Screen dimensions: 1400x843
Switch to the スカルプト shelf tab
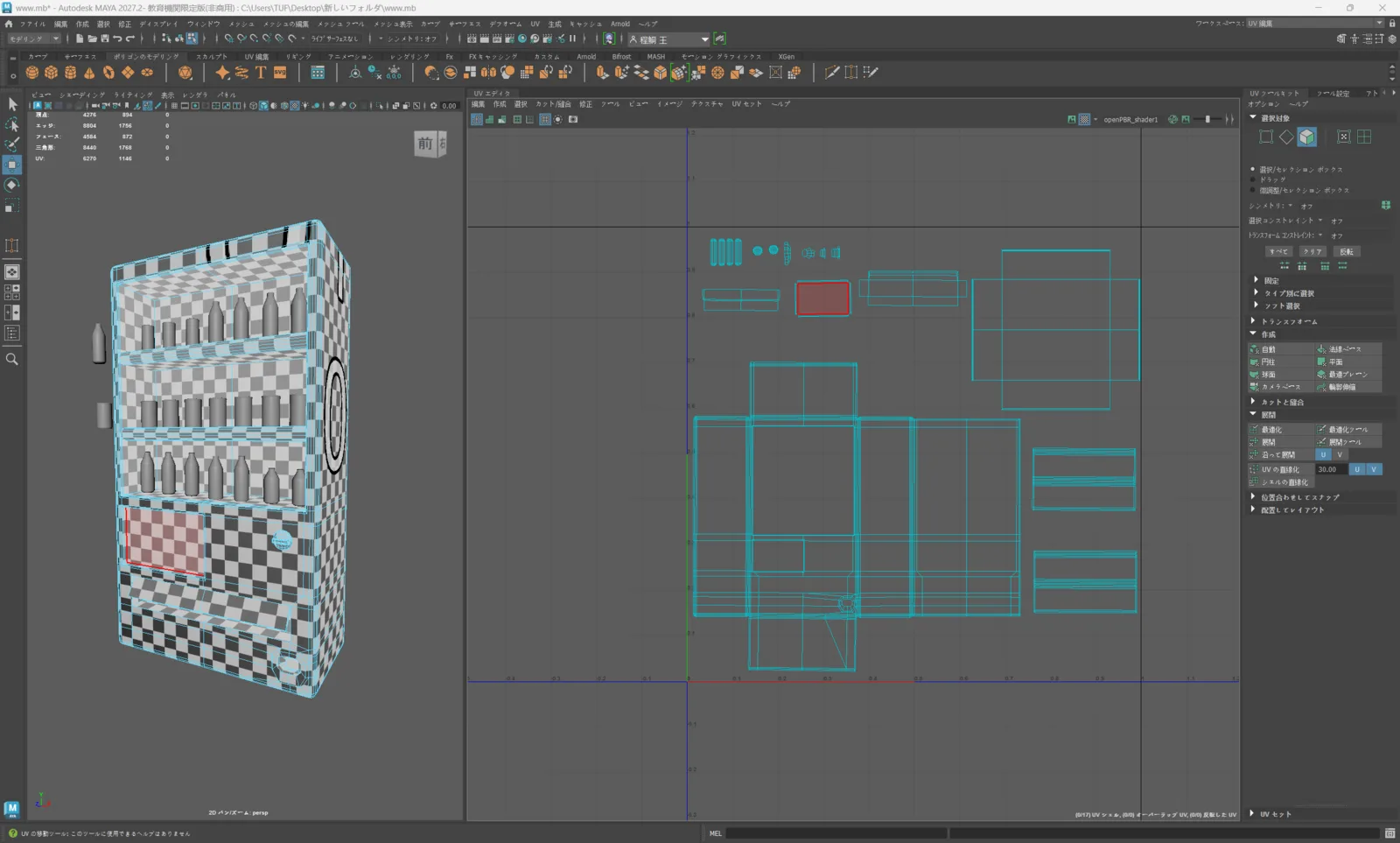[211, 56]
